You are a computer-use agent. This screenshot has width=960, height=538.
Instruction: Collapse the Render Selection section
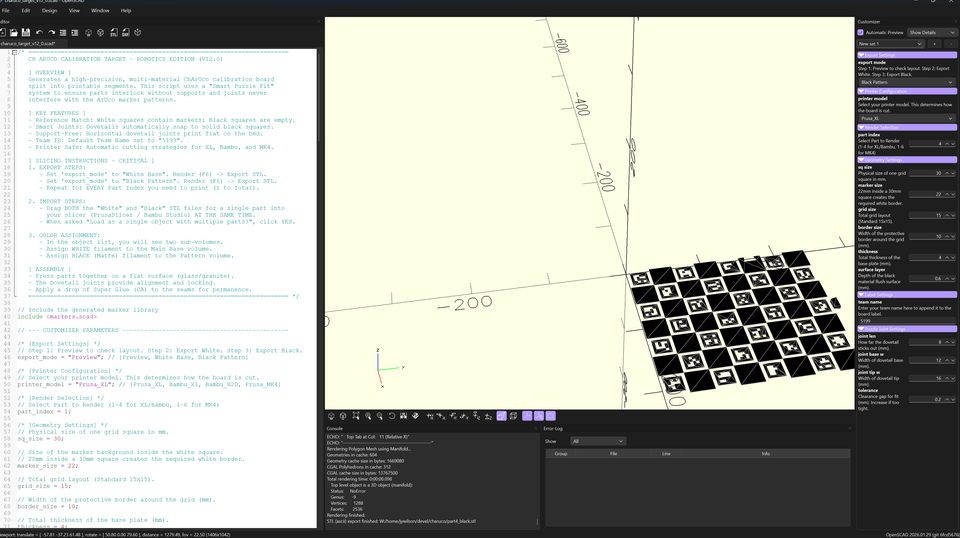pyautogui.click(x=907, y=127)
